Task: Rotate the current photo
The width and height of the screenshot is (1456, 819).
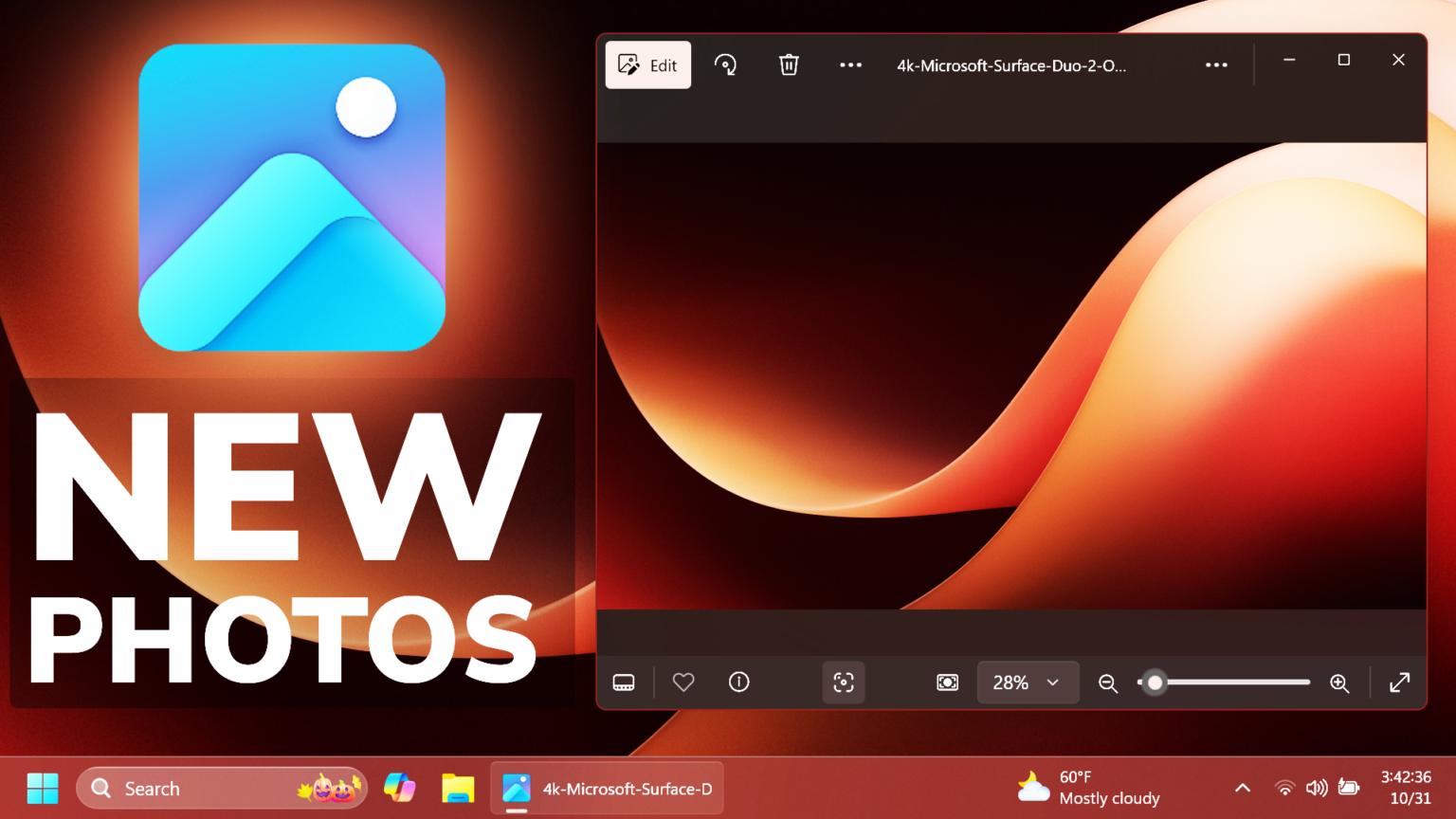Action: 726,64
